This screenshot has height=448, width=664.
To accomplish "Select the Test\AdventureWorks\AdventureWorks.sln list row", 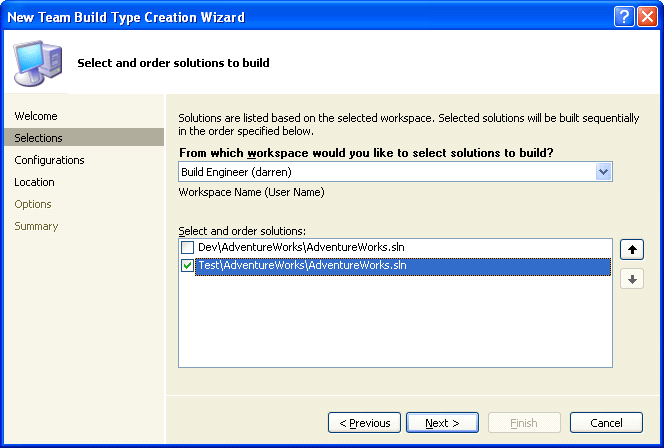I will [300, 266].
